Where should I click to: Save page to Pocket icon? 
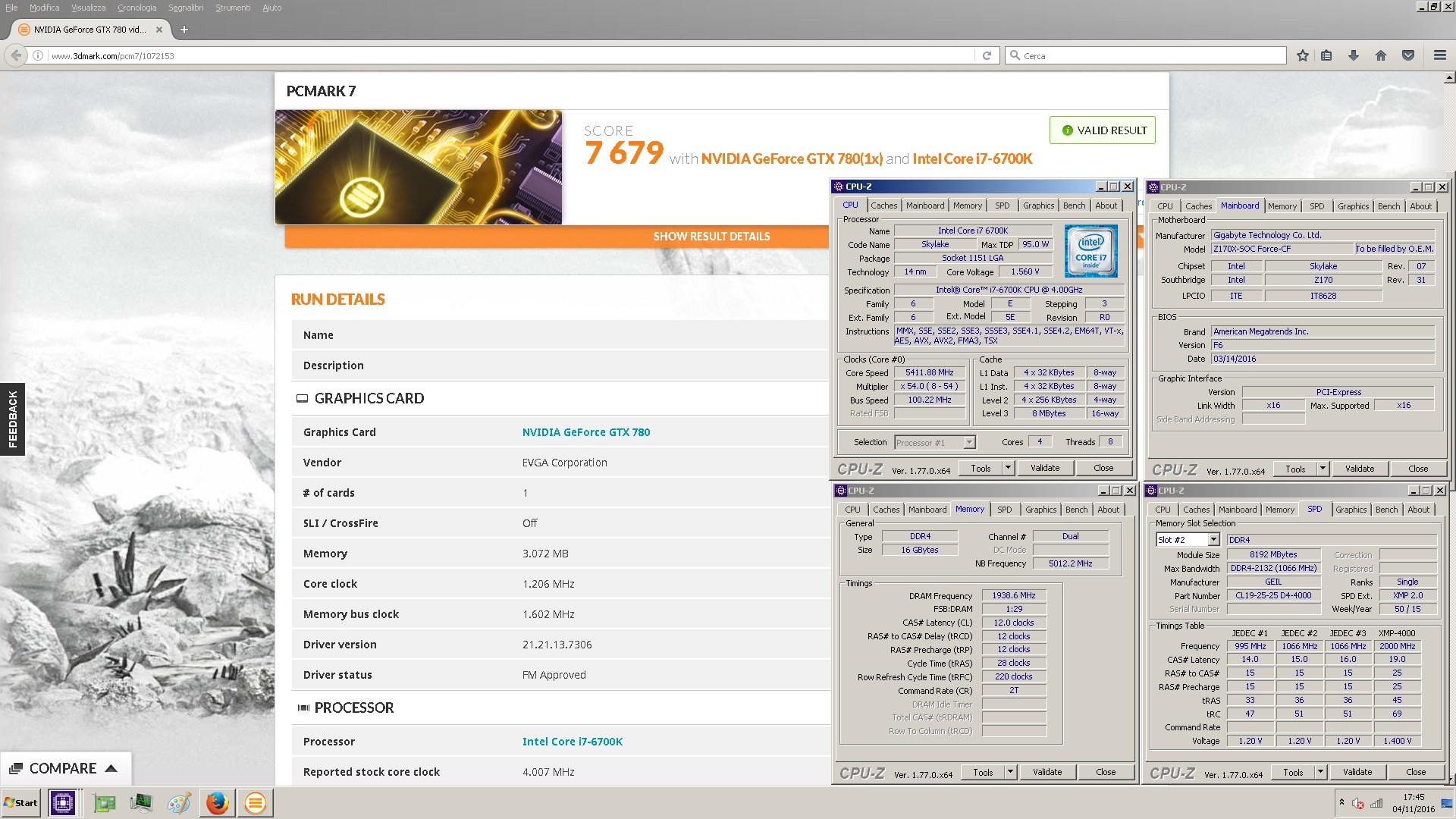(1408, 55)
